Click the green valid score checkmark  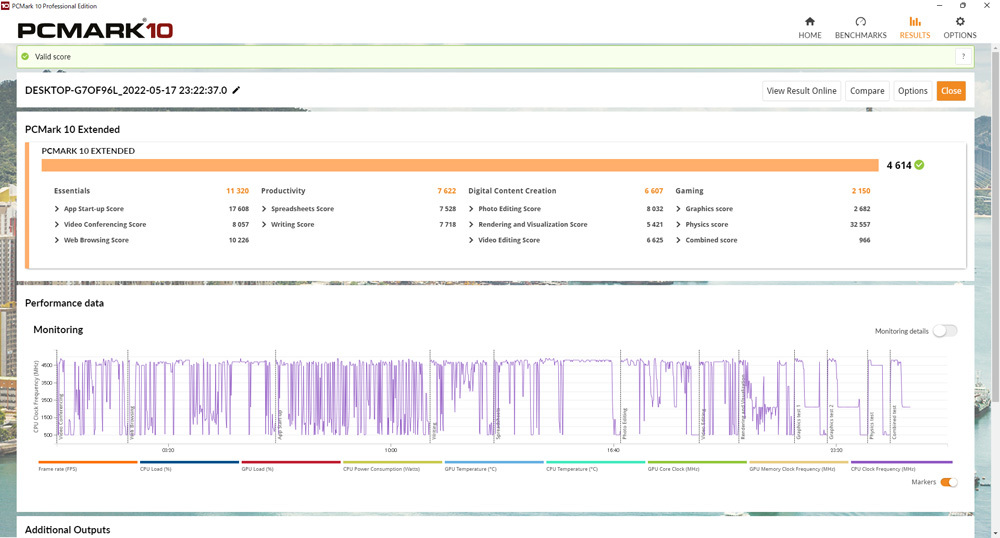(x=25, y=57)
